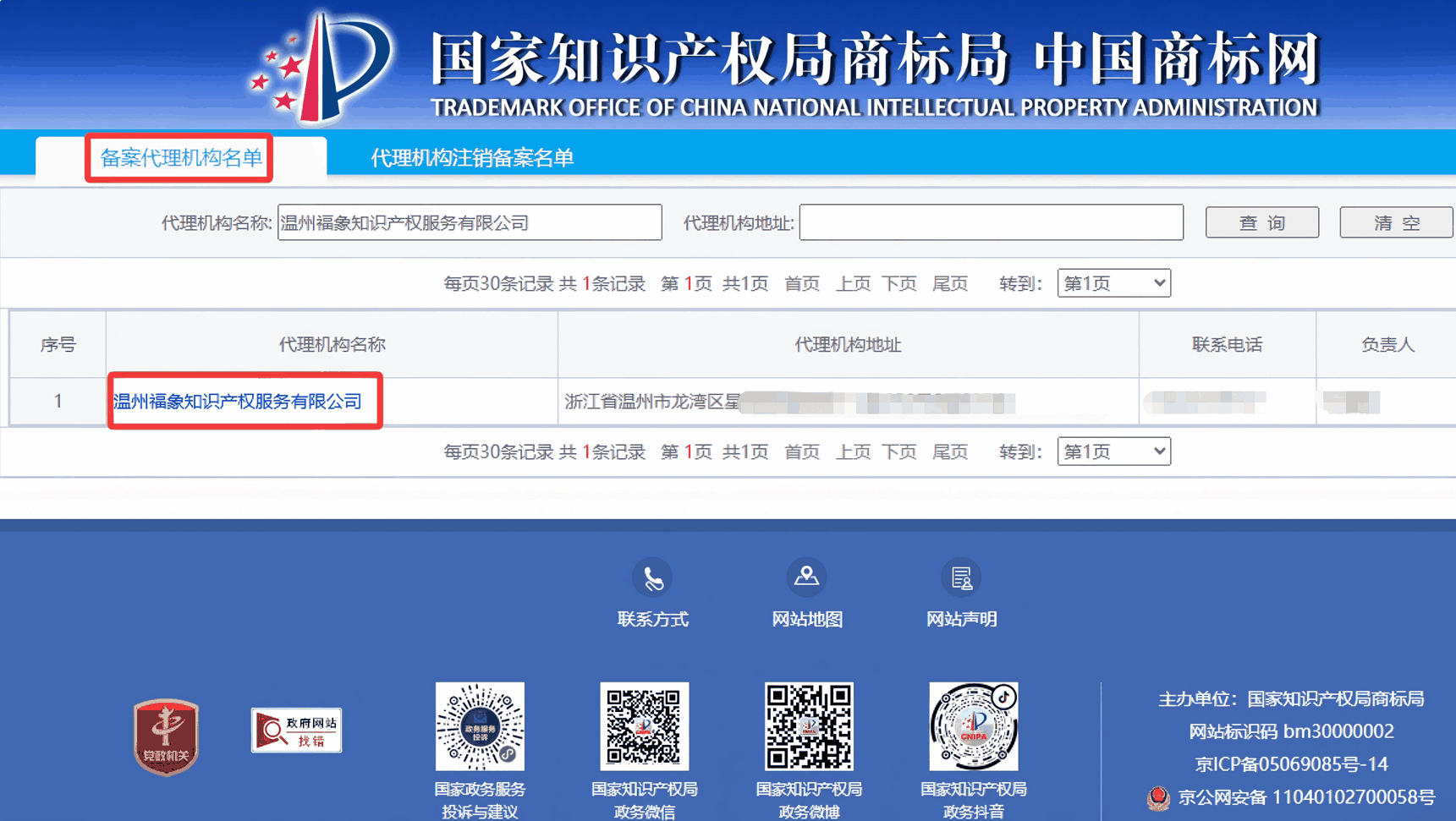Open the bottom 转到 第1页 dropdown
This screenshot has width=1456, height=821.
pyautogui.click(x=1113, y=452)
